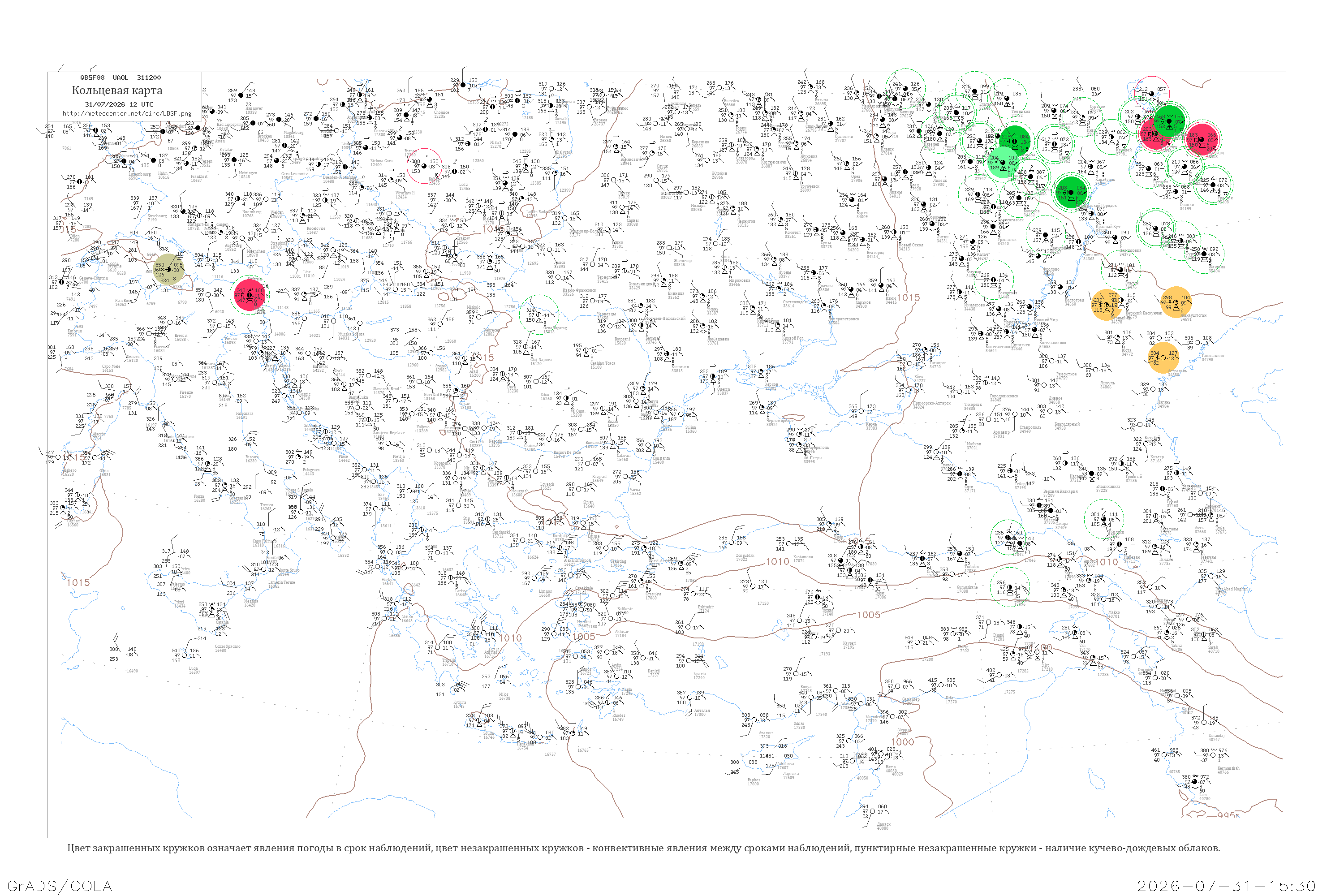Select the station label "Paphos 17600"
1344x896 pixels.
pos(754,782)
